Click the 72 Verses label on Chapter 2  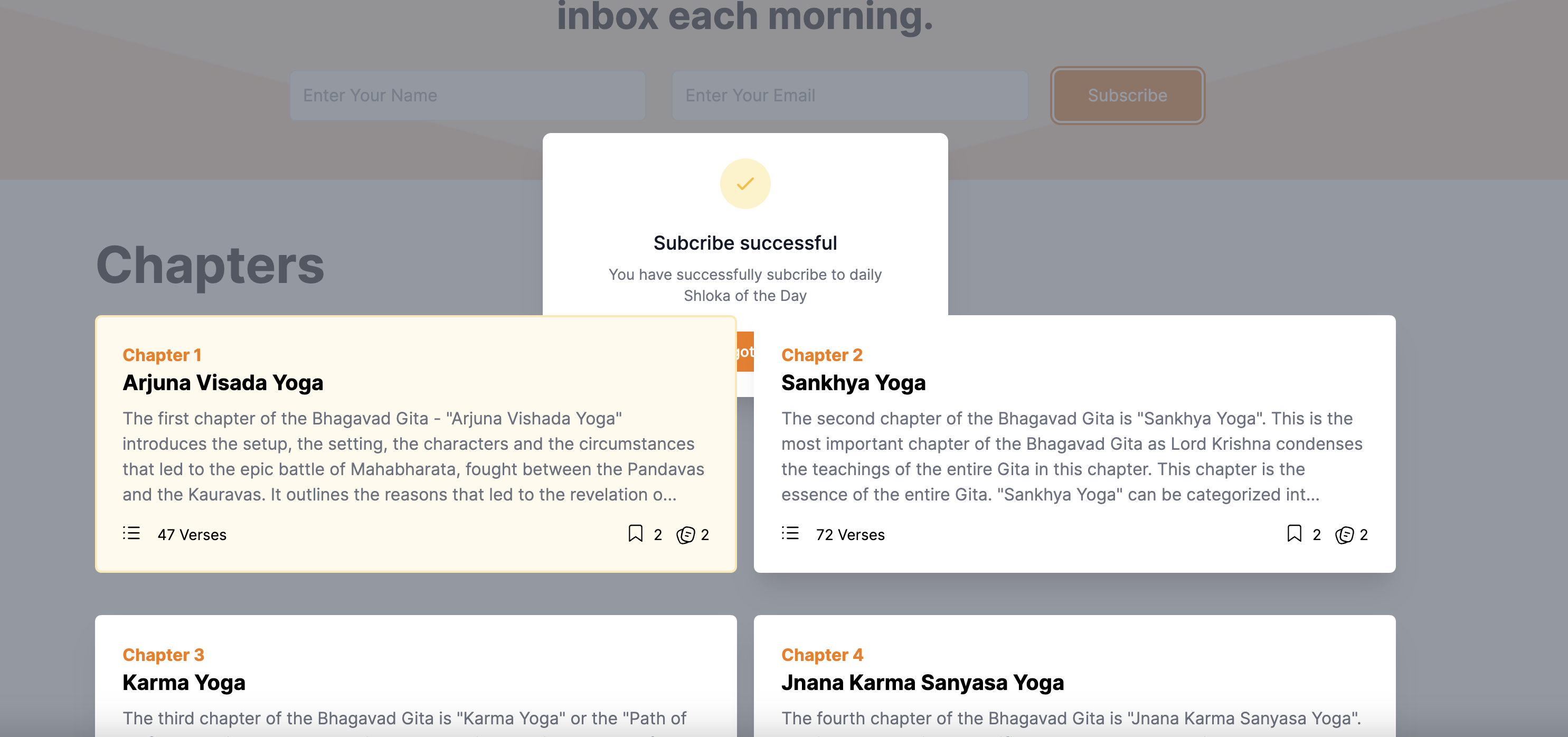click(x=851, y=534)
